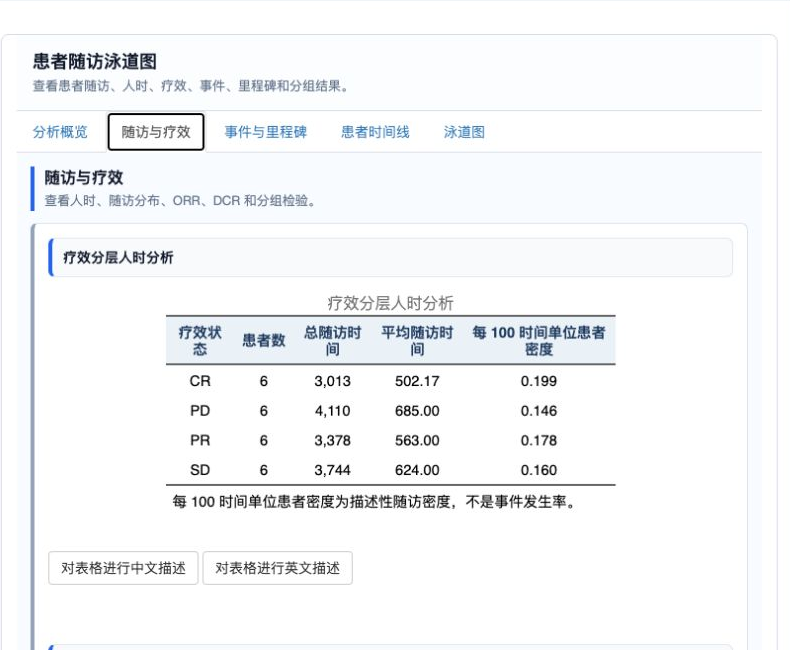Viewport: 790px width, 650px height.
Task: Click total follow-up value 3,013
Action: coord(333,381)
